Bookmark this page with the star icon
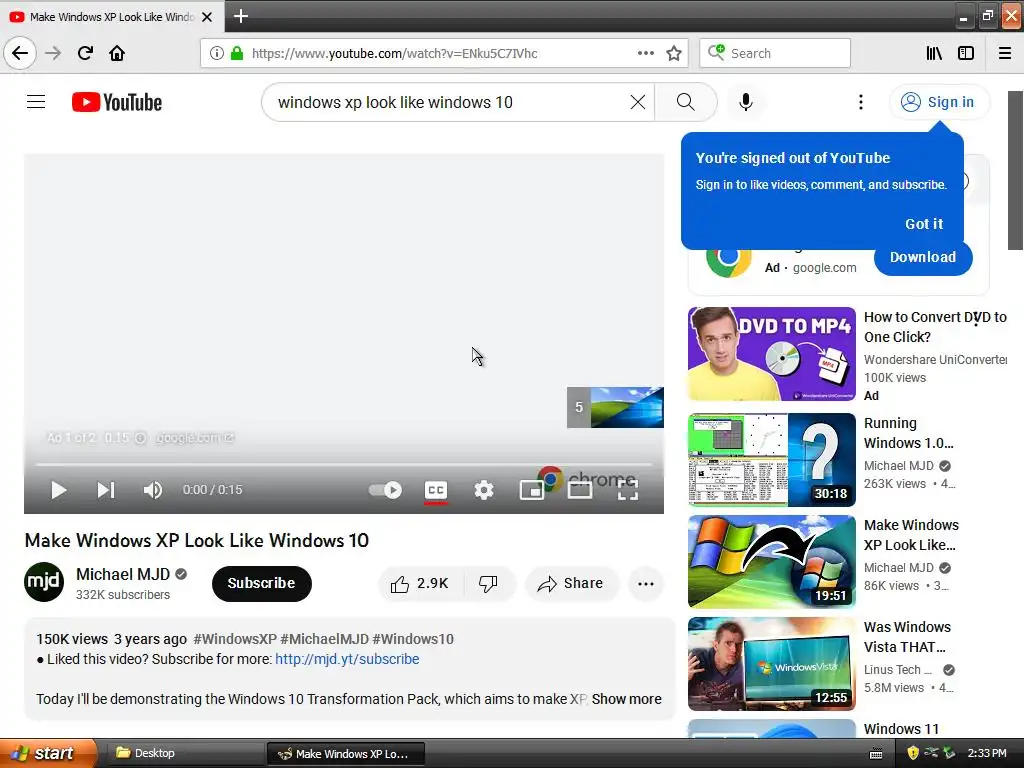The width and height of the screenshot is (1024, 768). 674,53
